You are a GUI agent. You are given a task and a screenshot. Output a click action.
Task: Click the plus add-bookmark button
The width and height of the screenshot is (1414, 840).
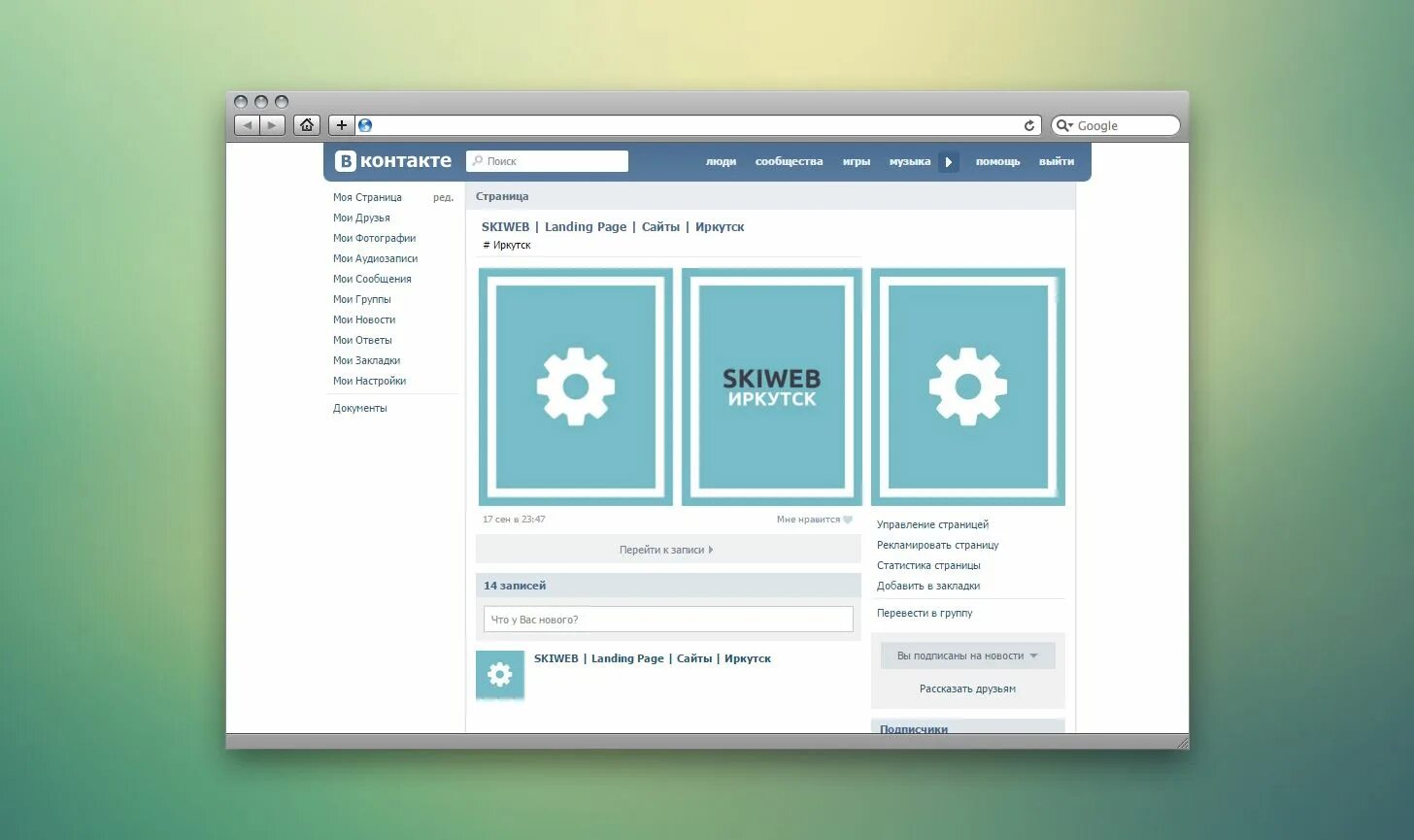point(341,125)
